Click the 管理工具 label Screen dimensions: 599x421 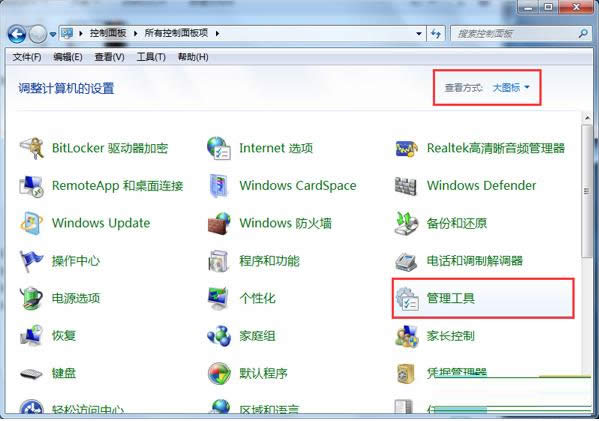450,298
